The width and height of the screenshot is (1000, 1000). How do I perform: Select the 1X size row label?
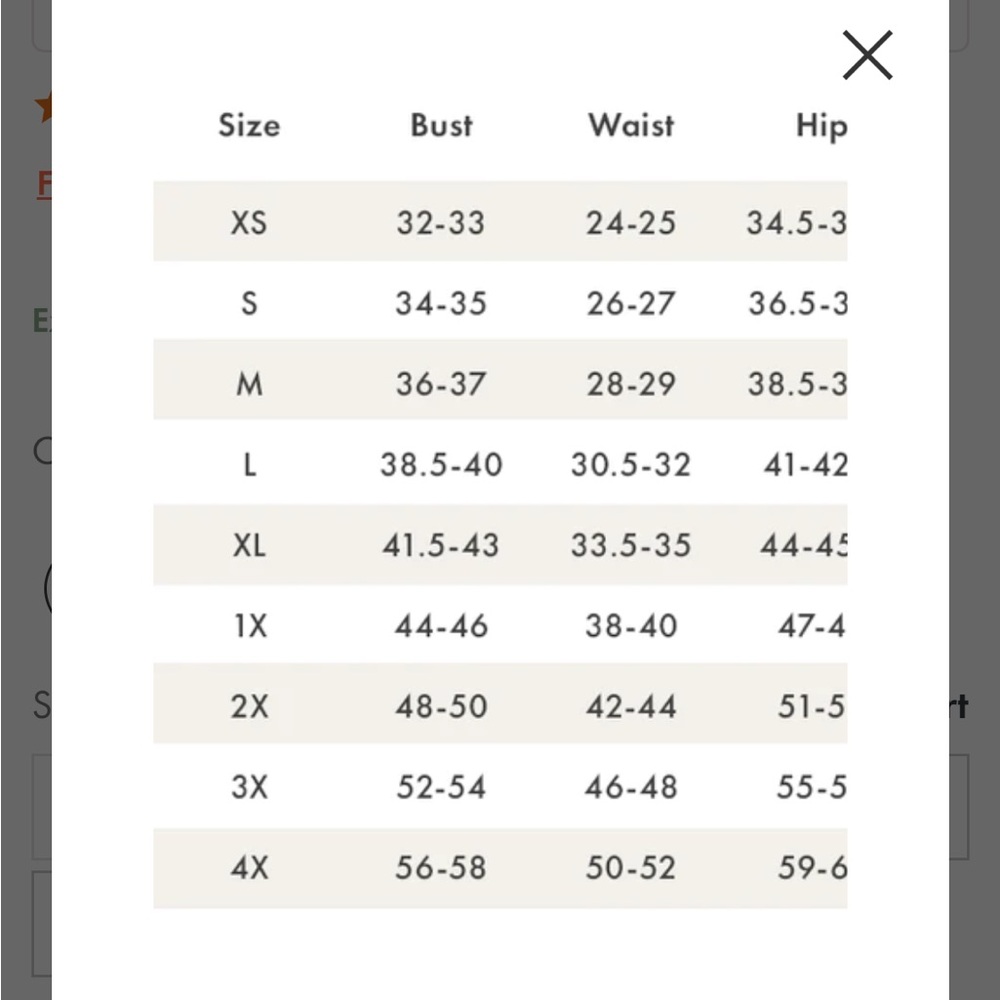click(250, 626)
